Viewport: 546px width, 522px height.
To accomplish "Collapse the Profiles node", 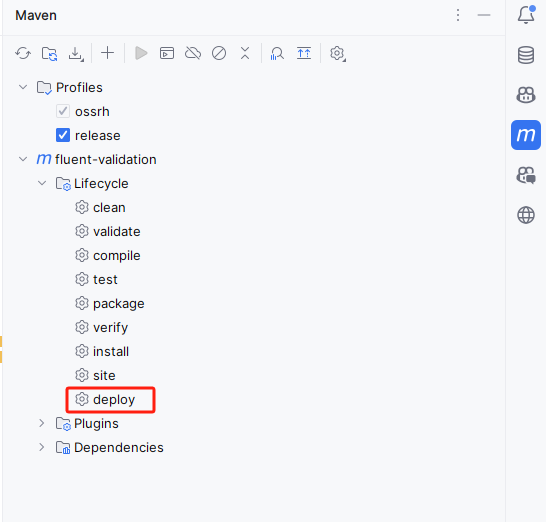I will click(x=23, y=87).
